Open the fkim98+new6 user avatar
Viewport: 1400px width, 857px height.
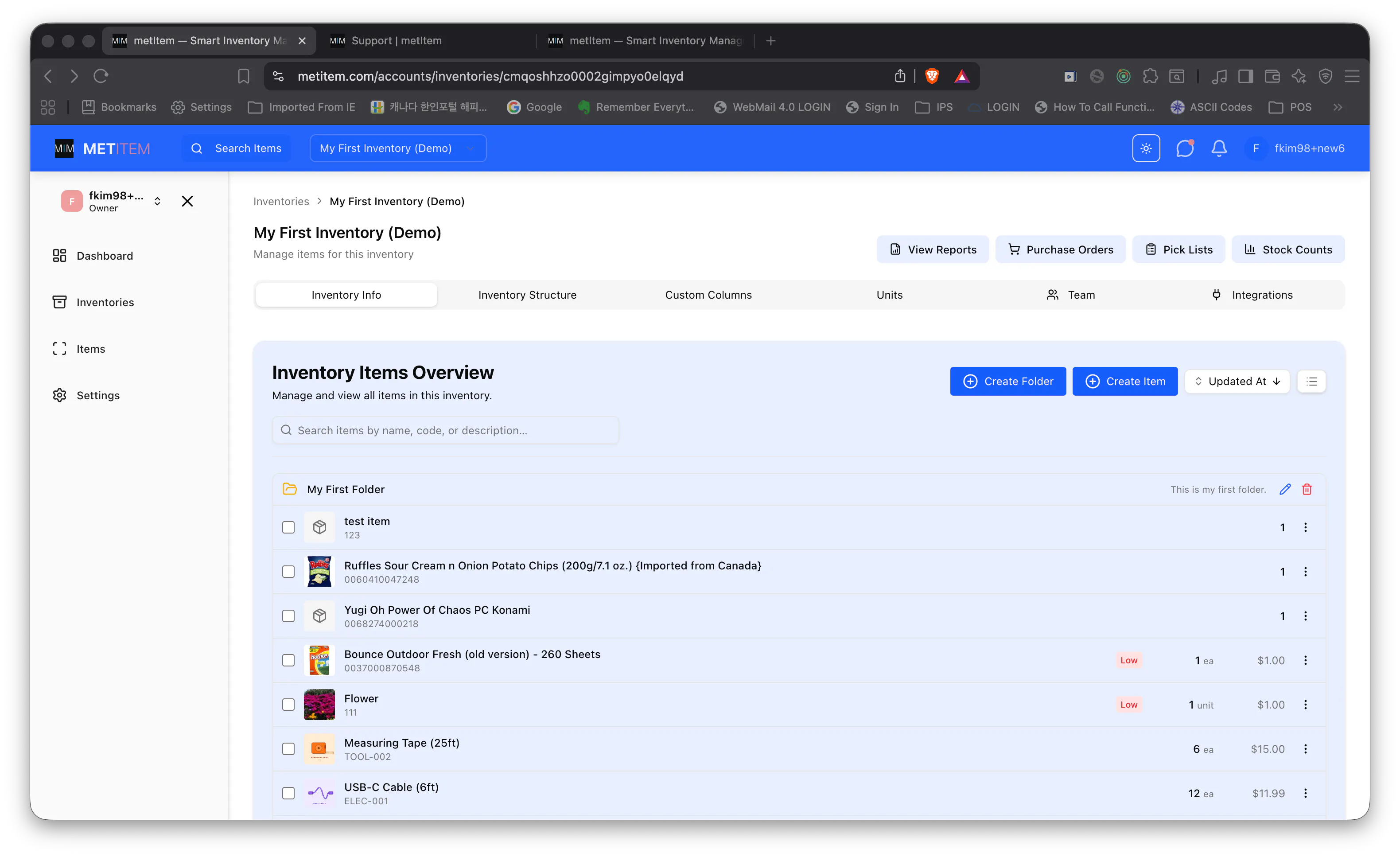pos(1256,148)
